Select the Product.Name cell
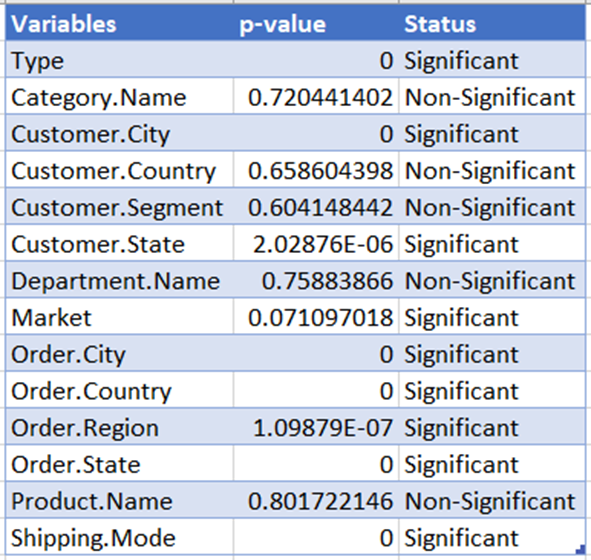 (x=119, y=501)
